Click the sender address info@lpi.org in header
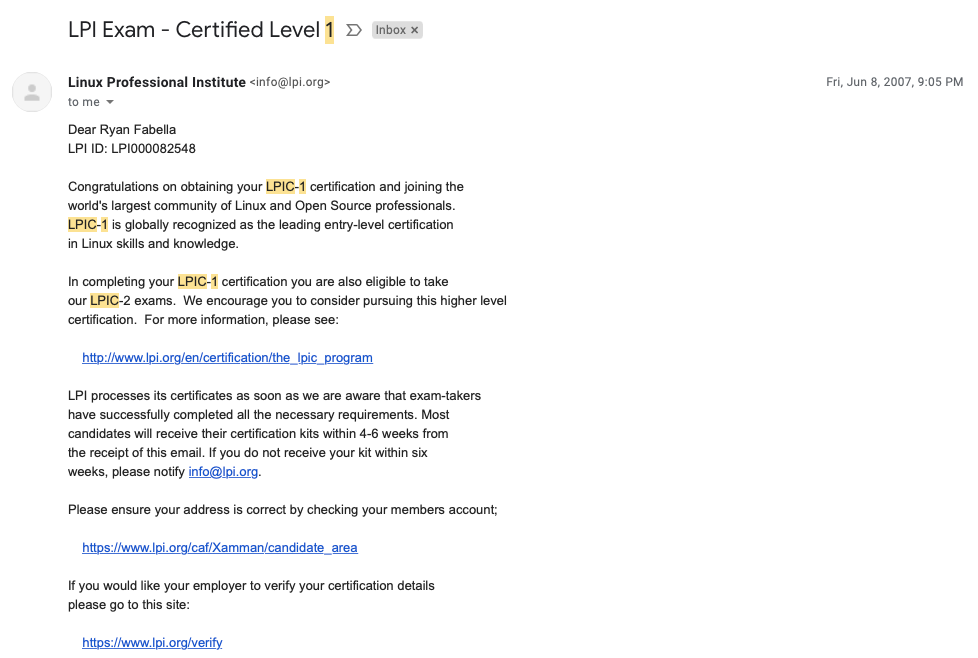 [x=290, y=82]
